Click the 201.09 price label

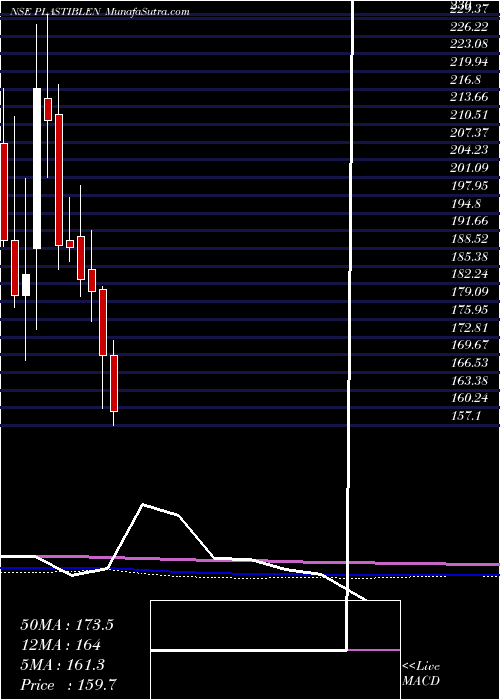(x=471, y=169)
